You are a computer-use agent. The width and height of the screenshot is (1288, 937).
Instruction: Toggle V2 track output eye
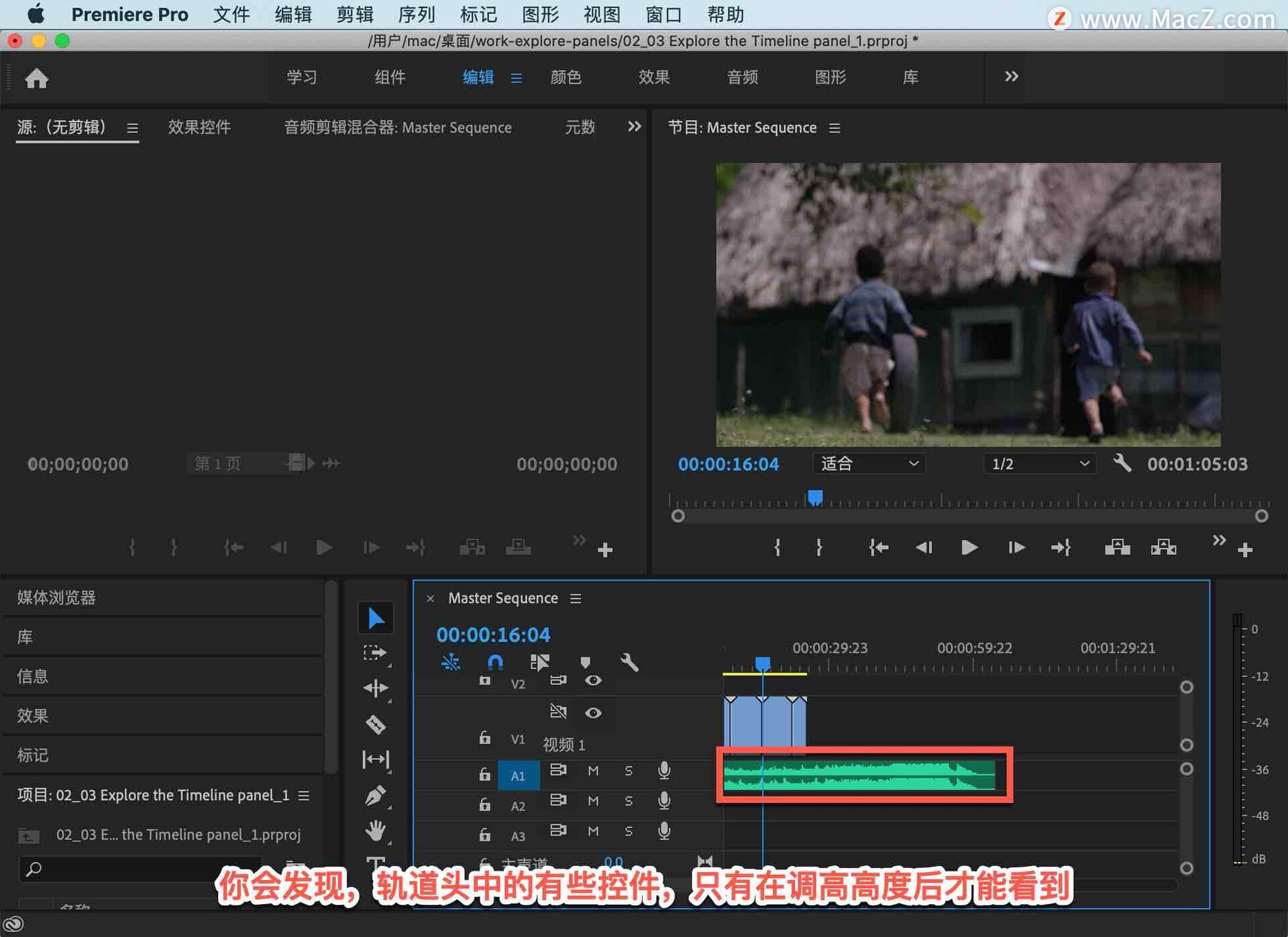click(x=593, y=681)
